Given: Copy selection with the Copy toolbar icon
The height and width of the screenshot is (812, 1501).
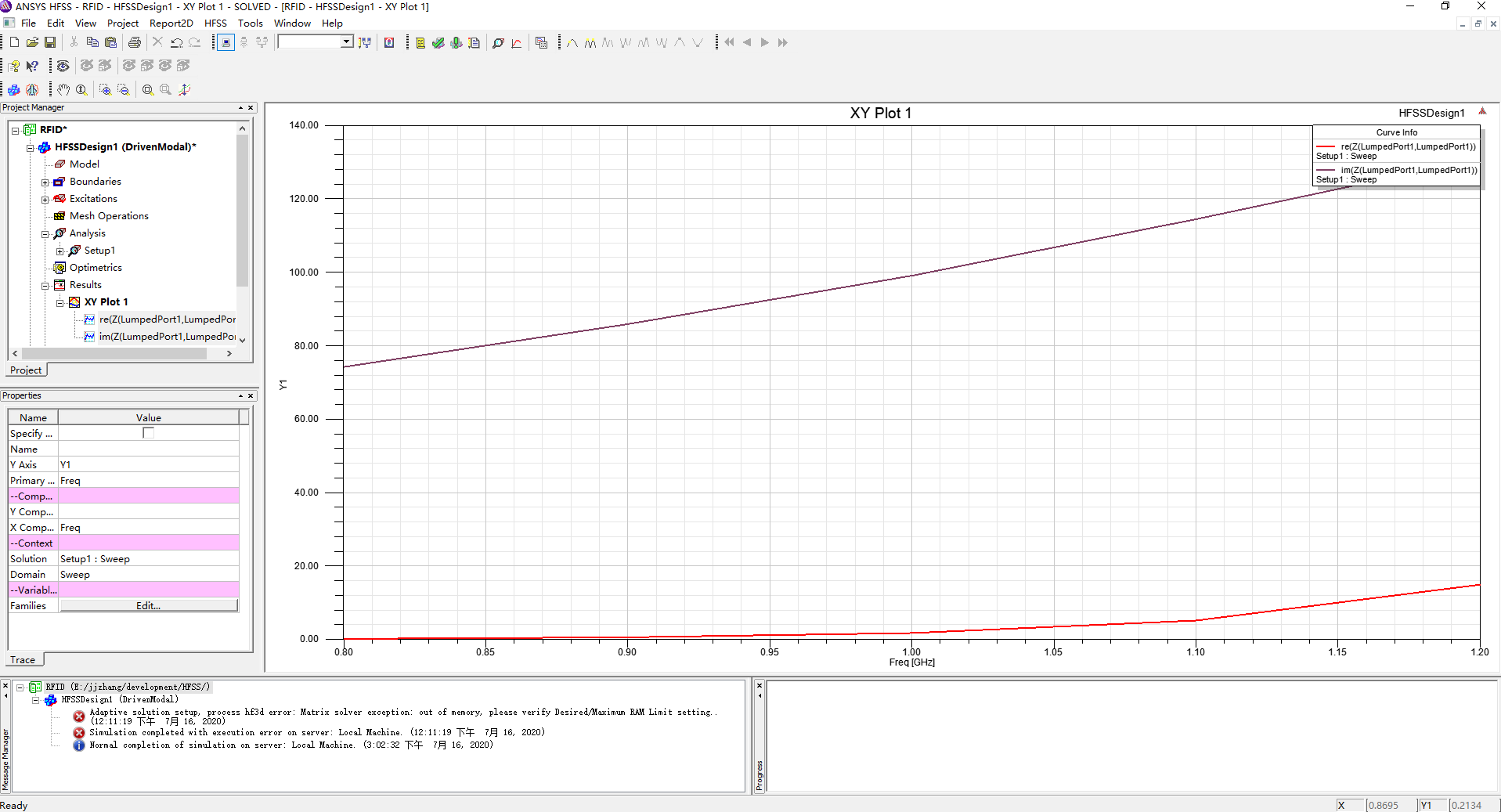Looking at the screenshot, I should (92, 42).
